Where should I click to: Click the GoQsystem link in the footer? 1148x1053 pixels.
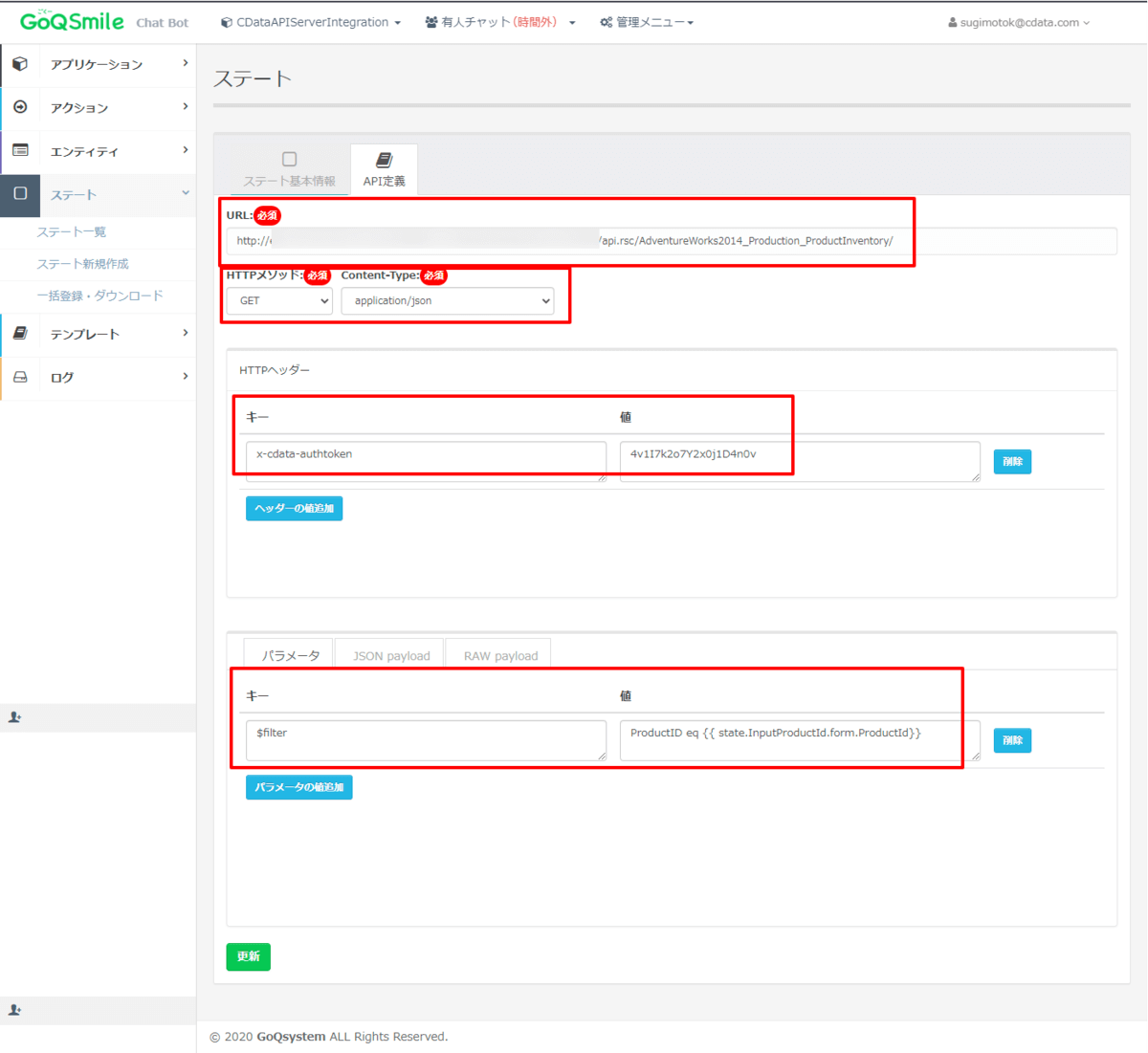point(291,1037)
